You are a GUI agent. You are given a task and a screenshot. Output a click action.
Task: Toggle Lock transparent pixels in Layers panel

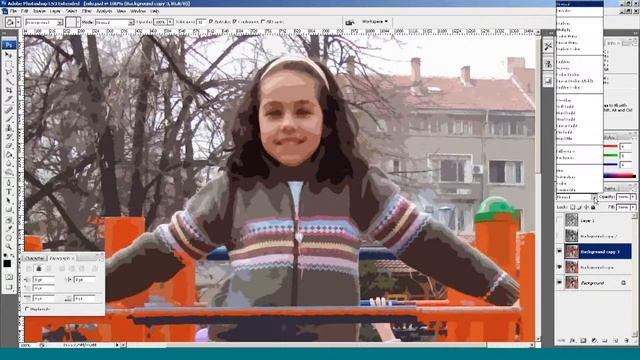pos(573,207)
